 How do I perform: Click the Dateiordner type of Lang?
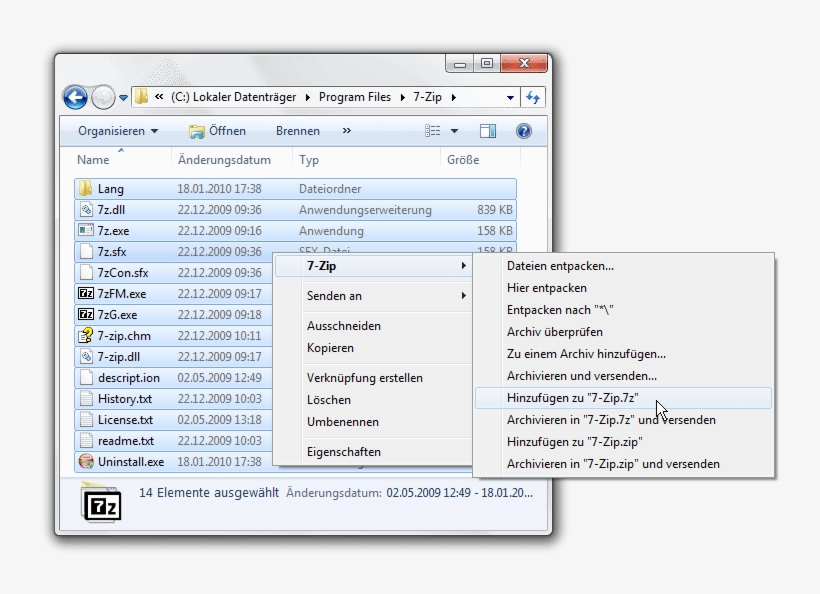[330, 189]
